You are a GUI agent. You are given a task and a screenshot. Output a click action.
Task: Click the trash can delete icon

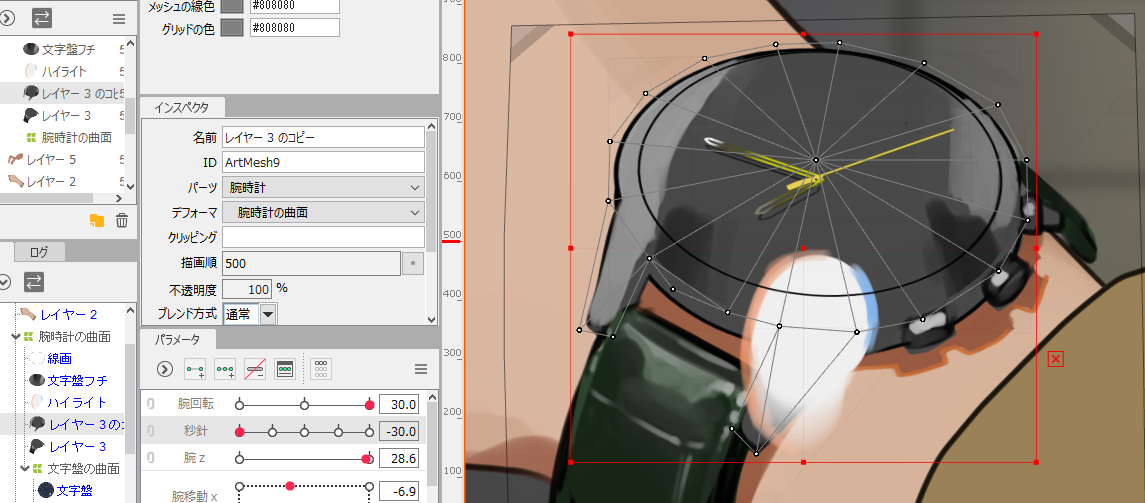(122, 220)
